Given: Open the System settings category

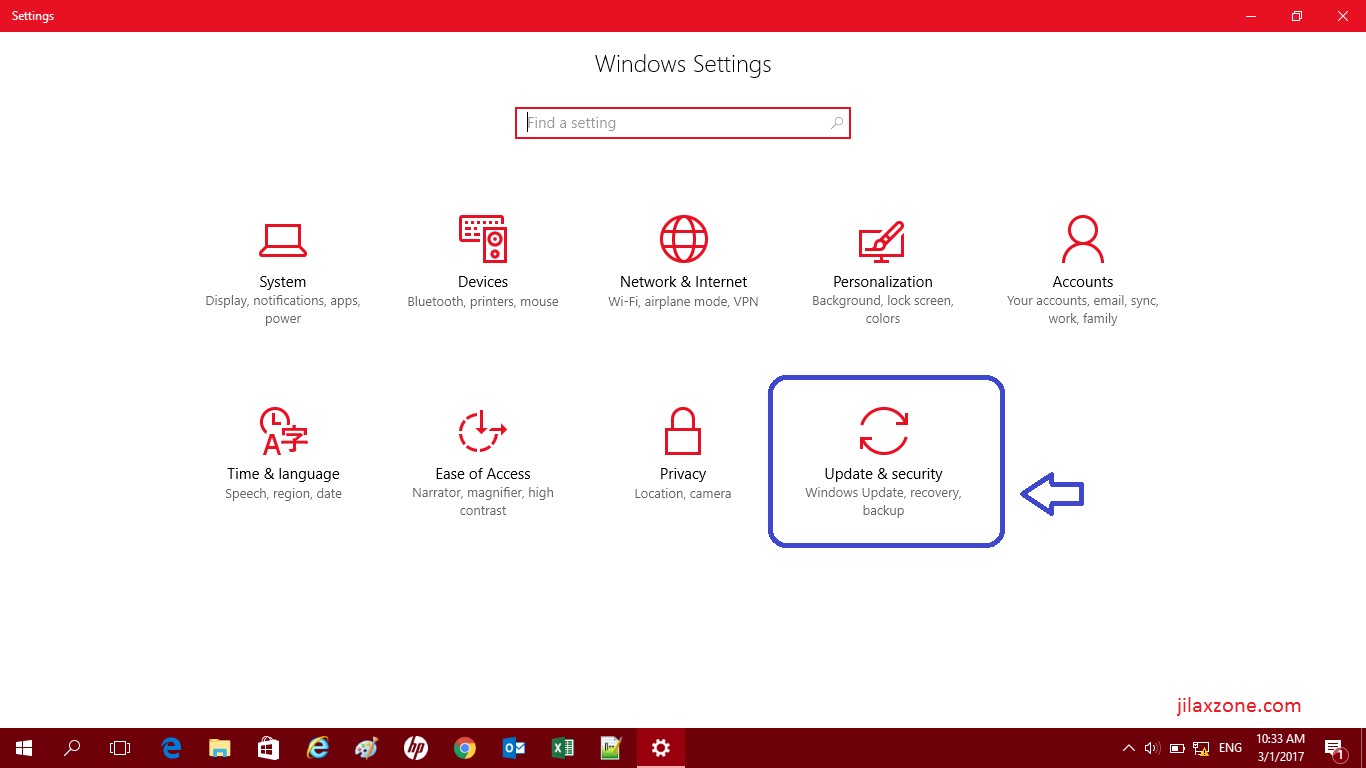Looking at the screenshot, I should [x=283, y=270].
